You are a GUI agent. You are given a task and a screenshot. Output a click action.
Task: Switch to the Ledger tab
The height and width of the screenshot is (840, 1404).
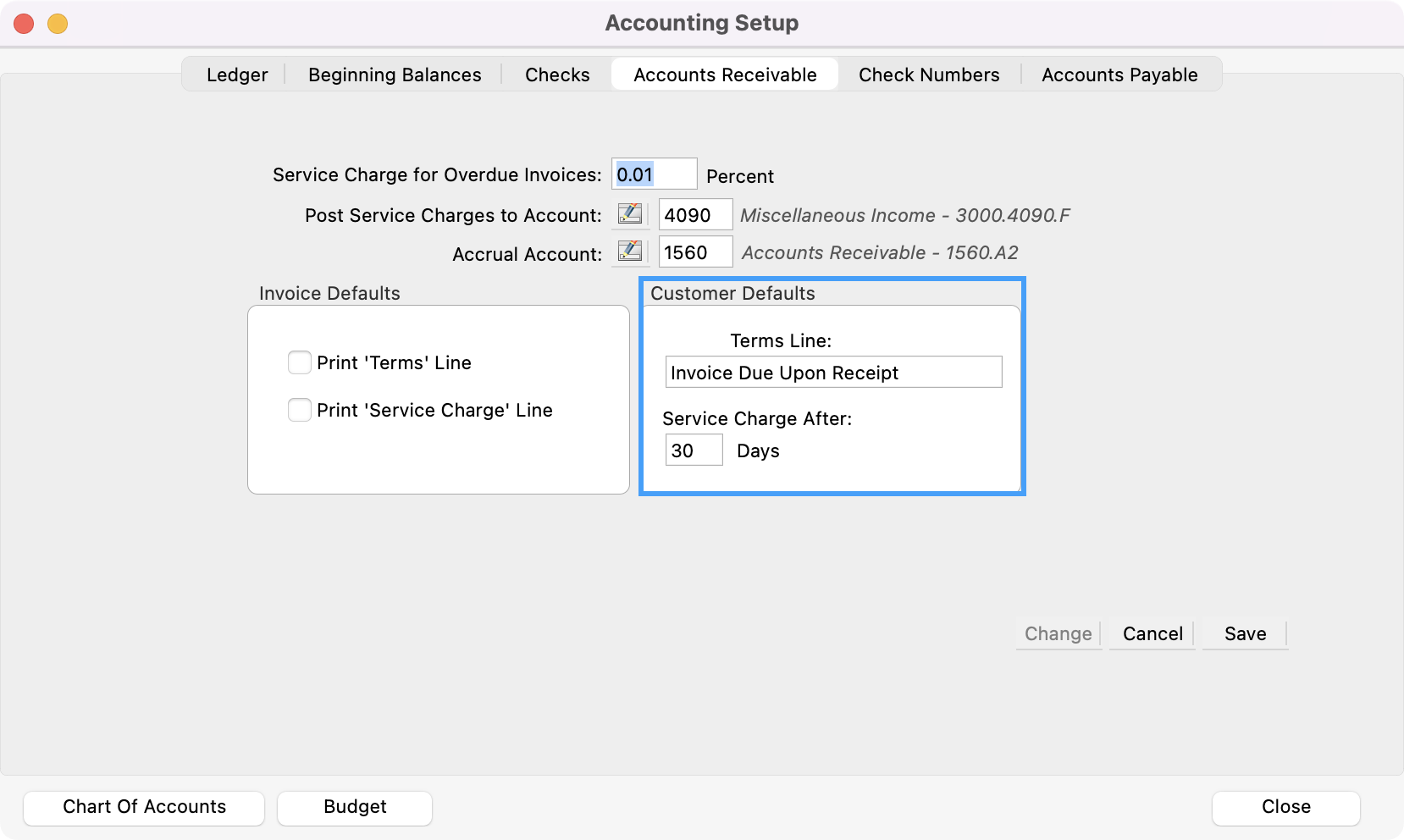pos(237,75)
